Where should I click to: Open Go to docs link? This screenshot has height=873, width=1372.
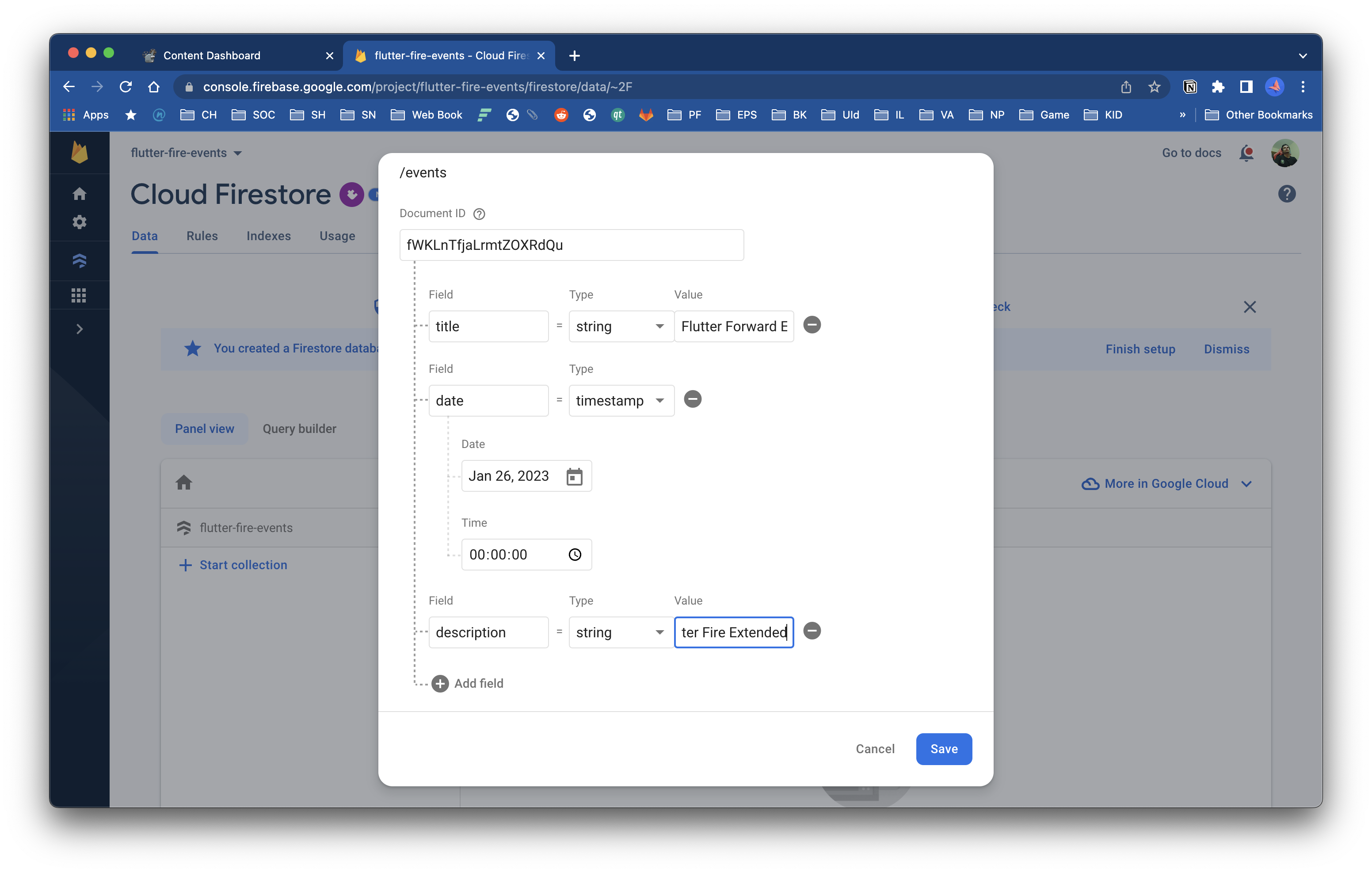[x=1191, y=153]
